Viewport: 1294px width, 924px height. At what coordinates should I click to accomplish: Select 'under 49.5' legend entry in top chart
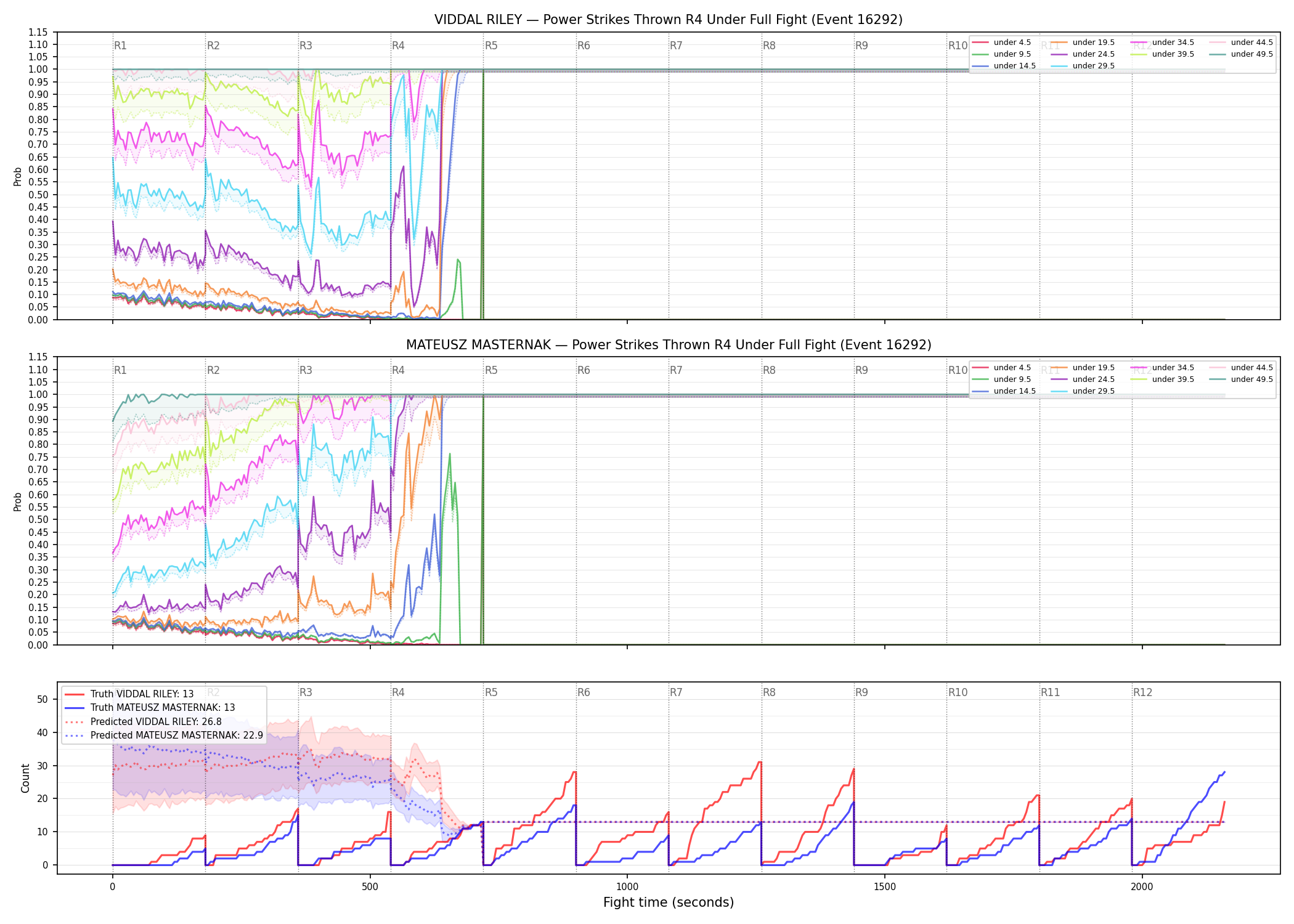pyautogui.click(x=1241, y=54)
